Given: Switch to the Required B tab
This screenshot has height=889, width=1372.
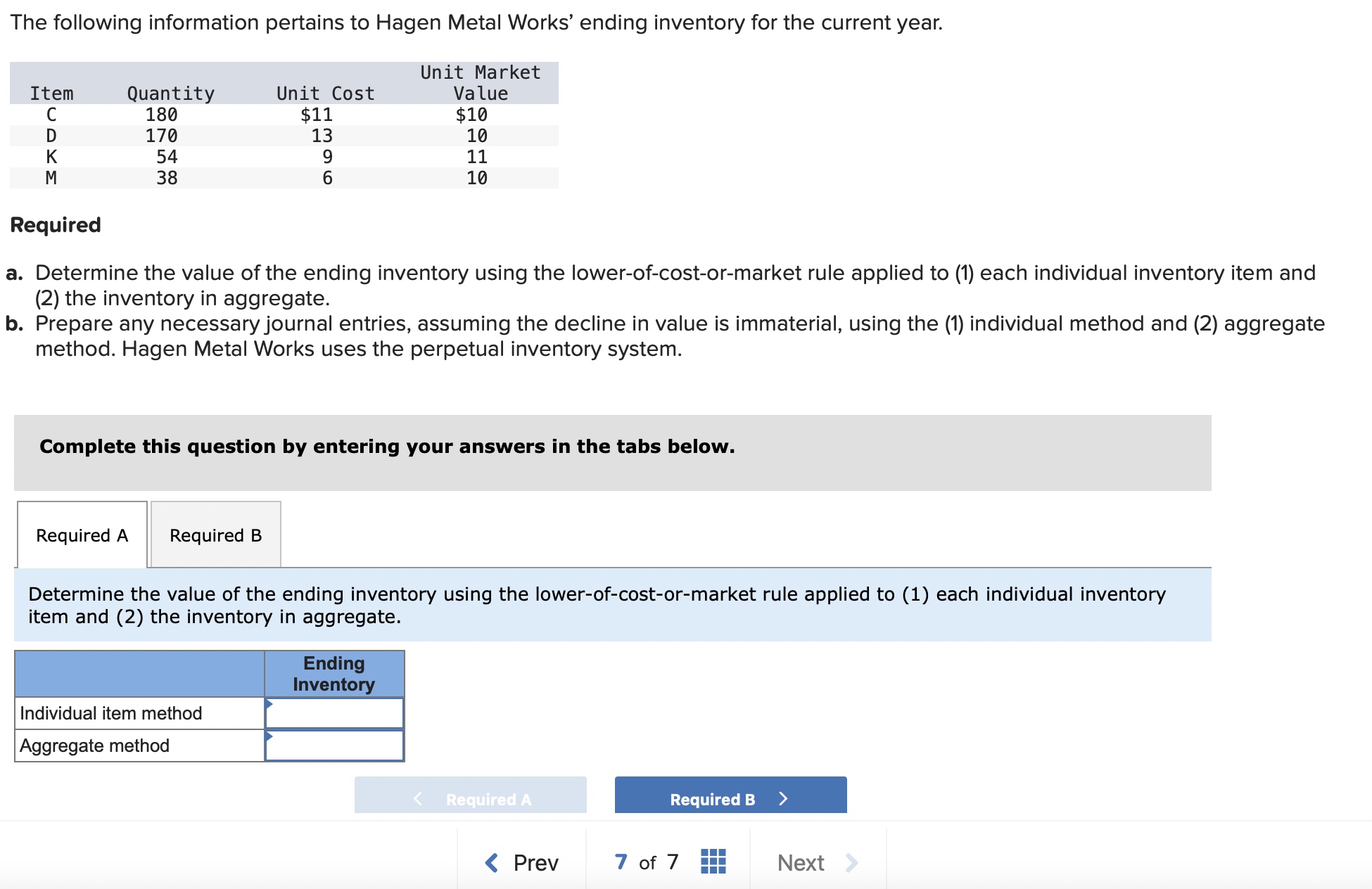Looking at the screenshot, I should coord(215,535).
